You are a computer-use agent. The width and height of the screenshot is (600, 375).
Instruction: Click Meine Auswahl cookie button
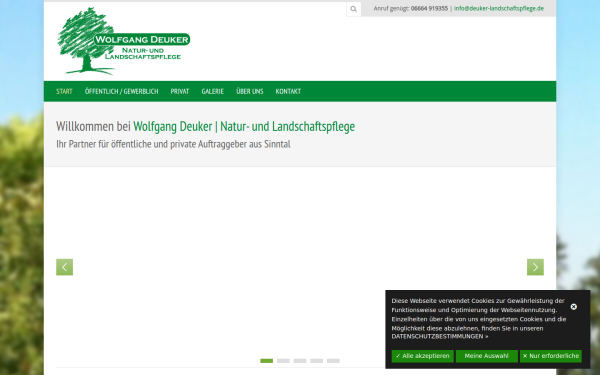486,356
